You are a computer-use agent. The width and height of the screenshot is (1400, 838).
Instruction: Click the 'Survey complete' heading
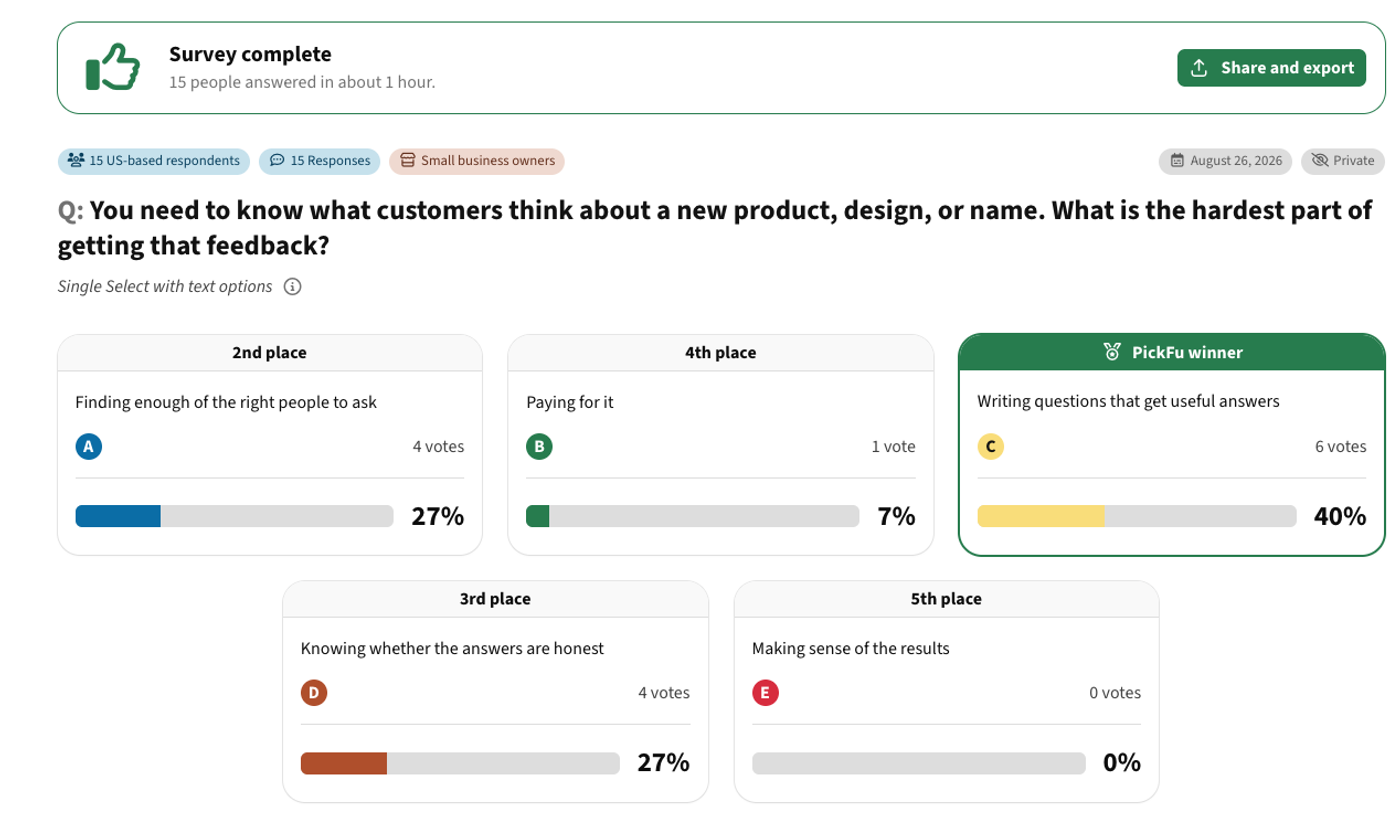tap(250, 54)
